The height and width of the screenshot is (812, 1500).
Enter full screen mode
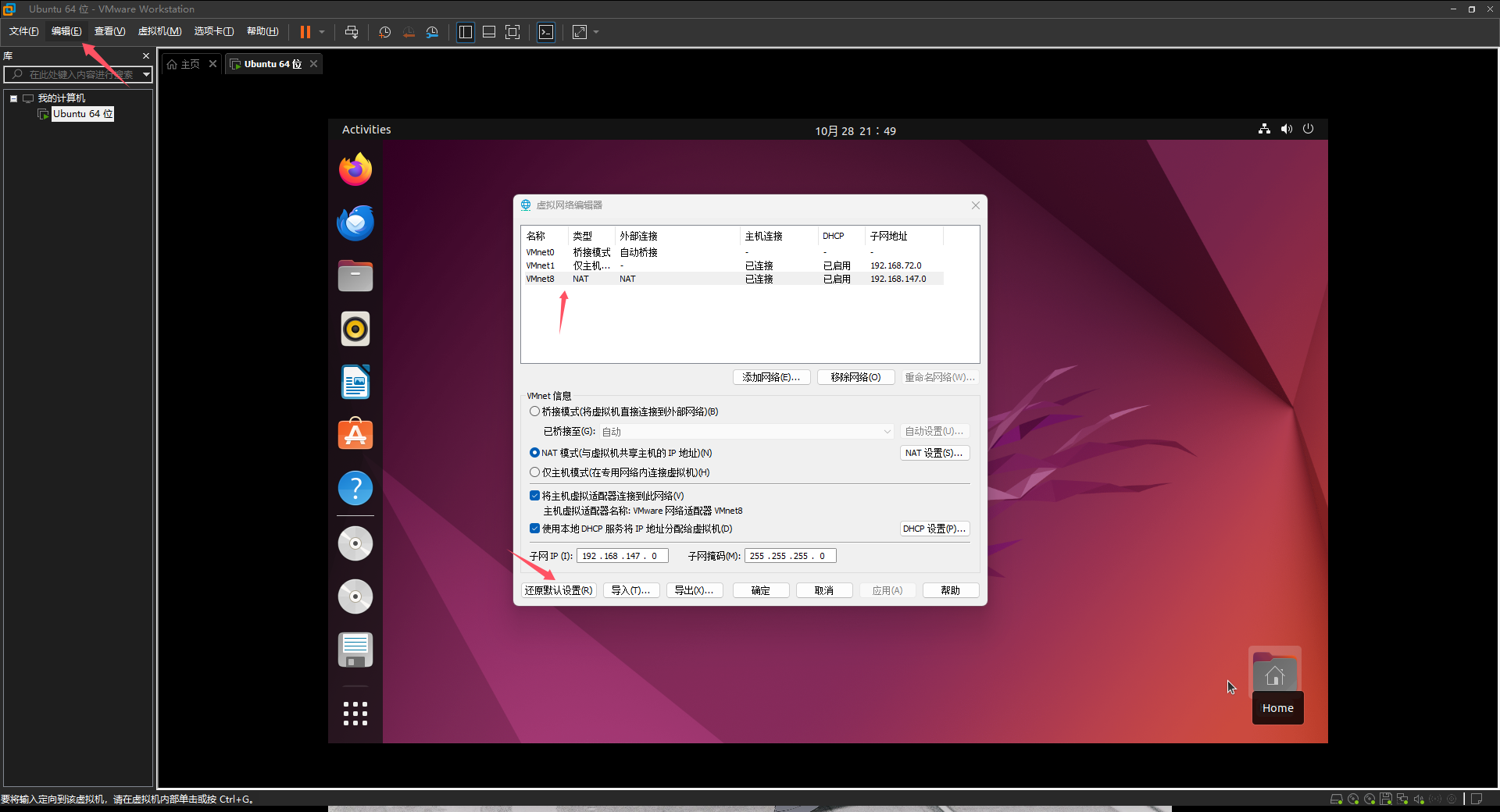[x=512, y=32]
